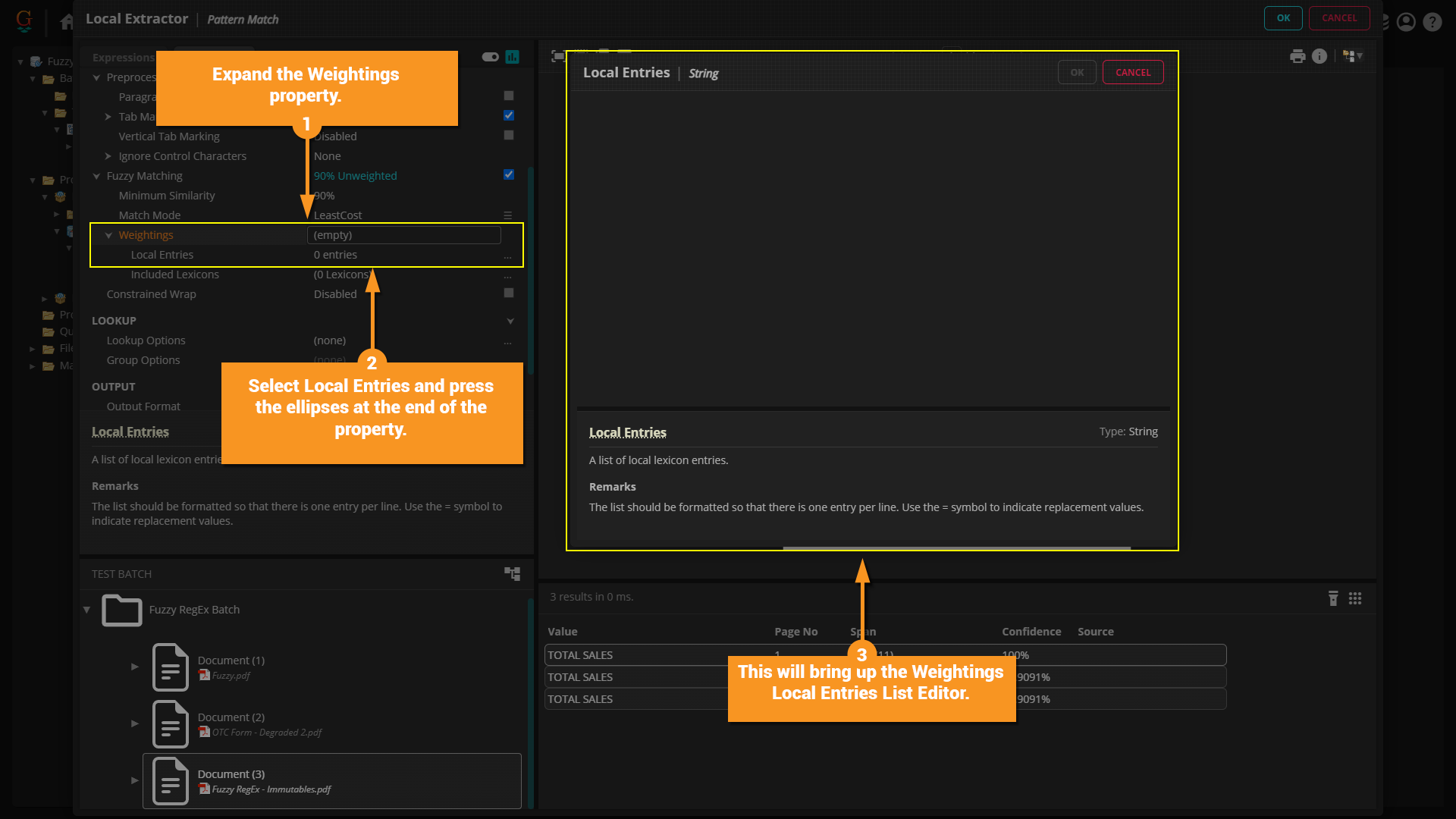Open the user account icon
The width and height of the screenshot is (1456, 819).
pyautogui.click(x=1406, y=22)
